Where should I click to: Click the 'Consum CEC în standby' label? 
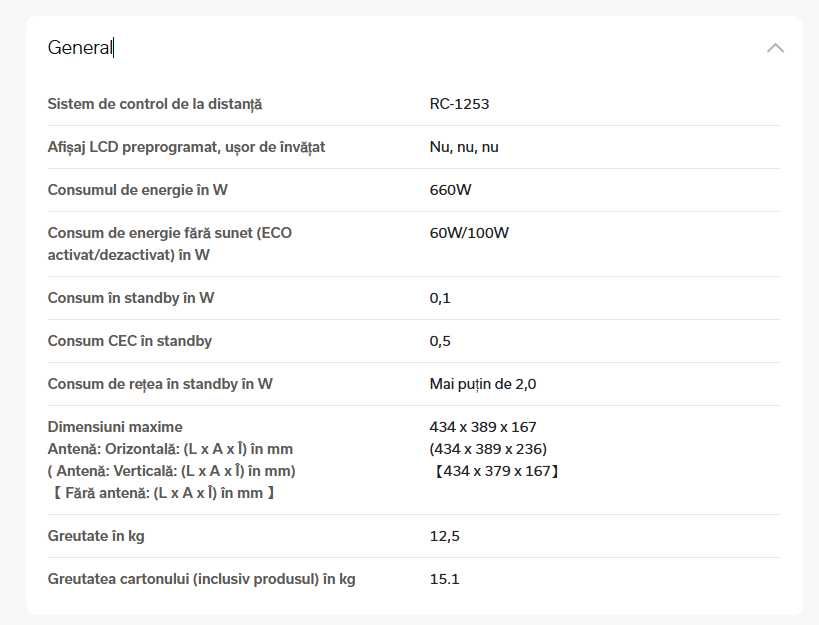[130, 341]
